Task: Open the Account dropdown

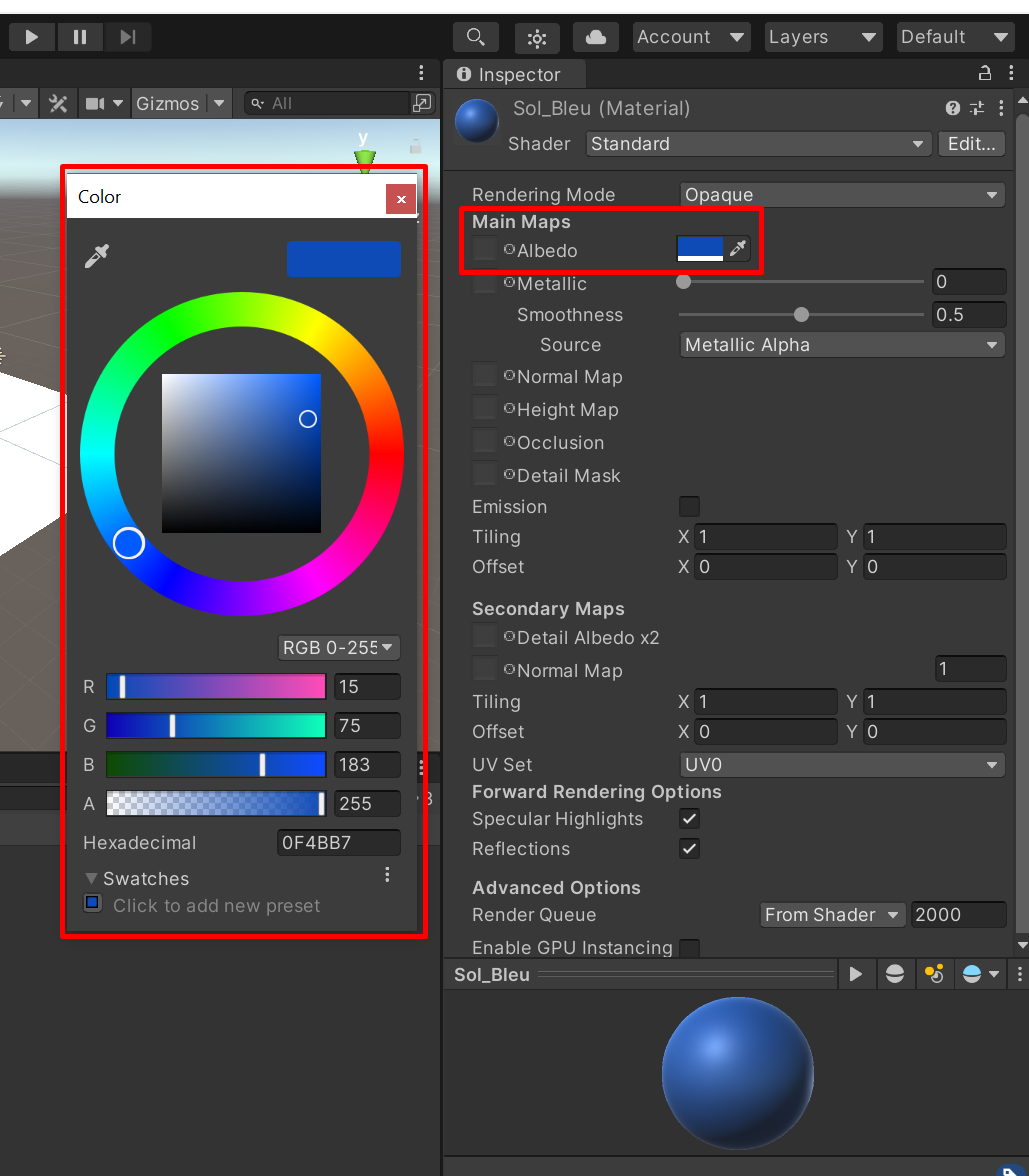Action: pos(692,37)
